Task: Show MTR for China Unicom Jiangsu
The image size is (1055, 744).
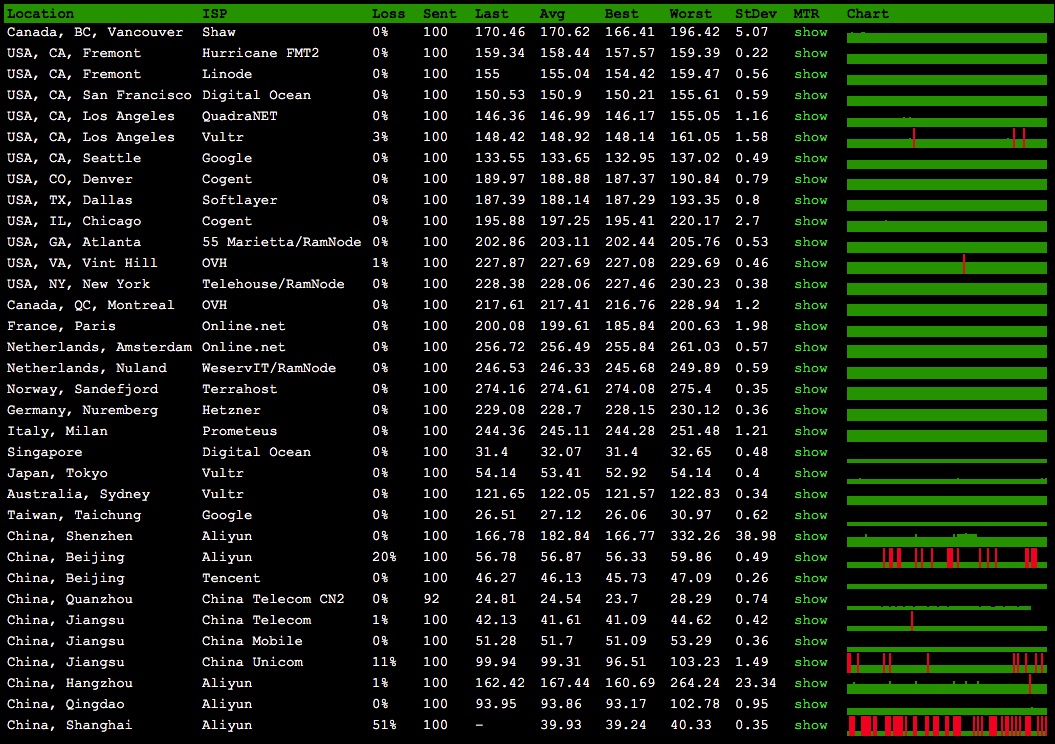Action: [x=810, y=662]
